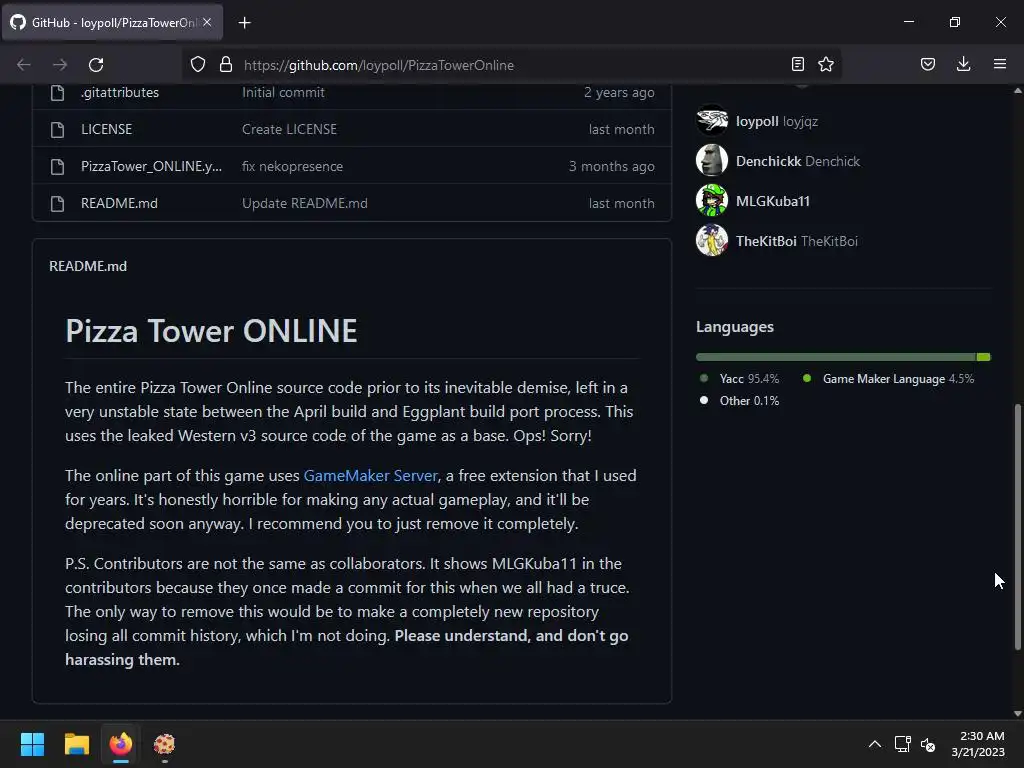Click 'last month' in the LICENSE row

tap(621, 129)
